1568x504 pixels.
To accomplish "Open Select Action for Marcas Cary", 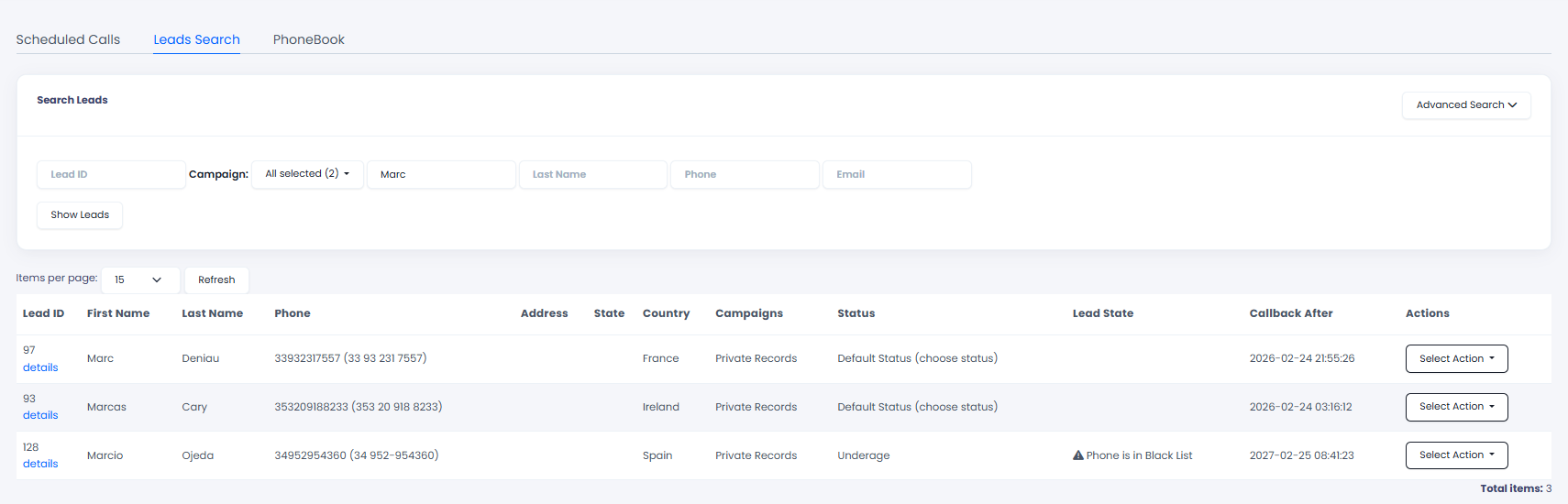I will coord(1456,407).
